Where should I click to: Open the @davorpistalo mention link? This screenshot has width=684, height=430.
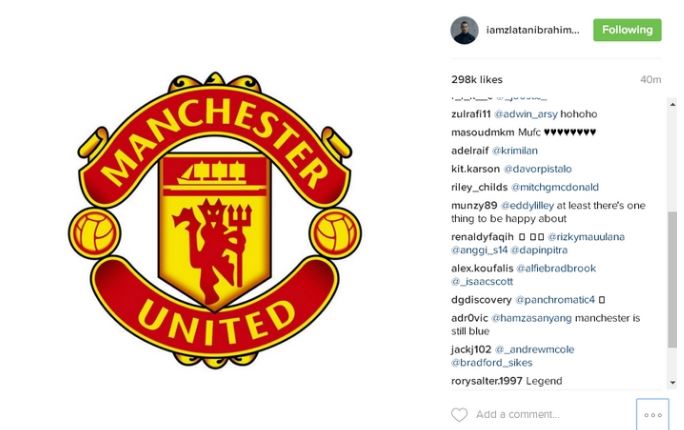[537, 169]
